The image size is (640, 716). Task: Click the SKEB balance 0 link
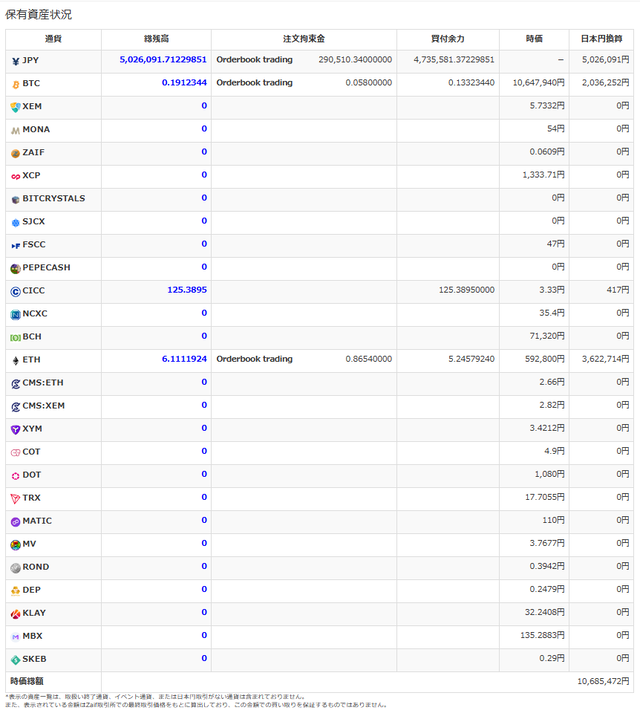[204, 658]
